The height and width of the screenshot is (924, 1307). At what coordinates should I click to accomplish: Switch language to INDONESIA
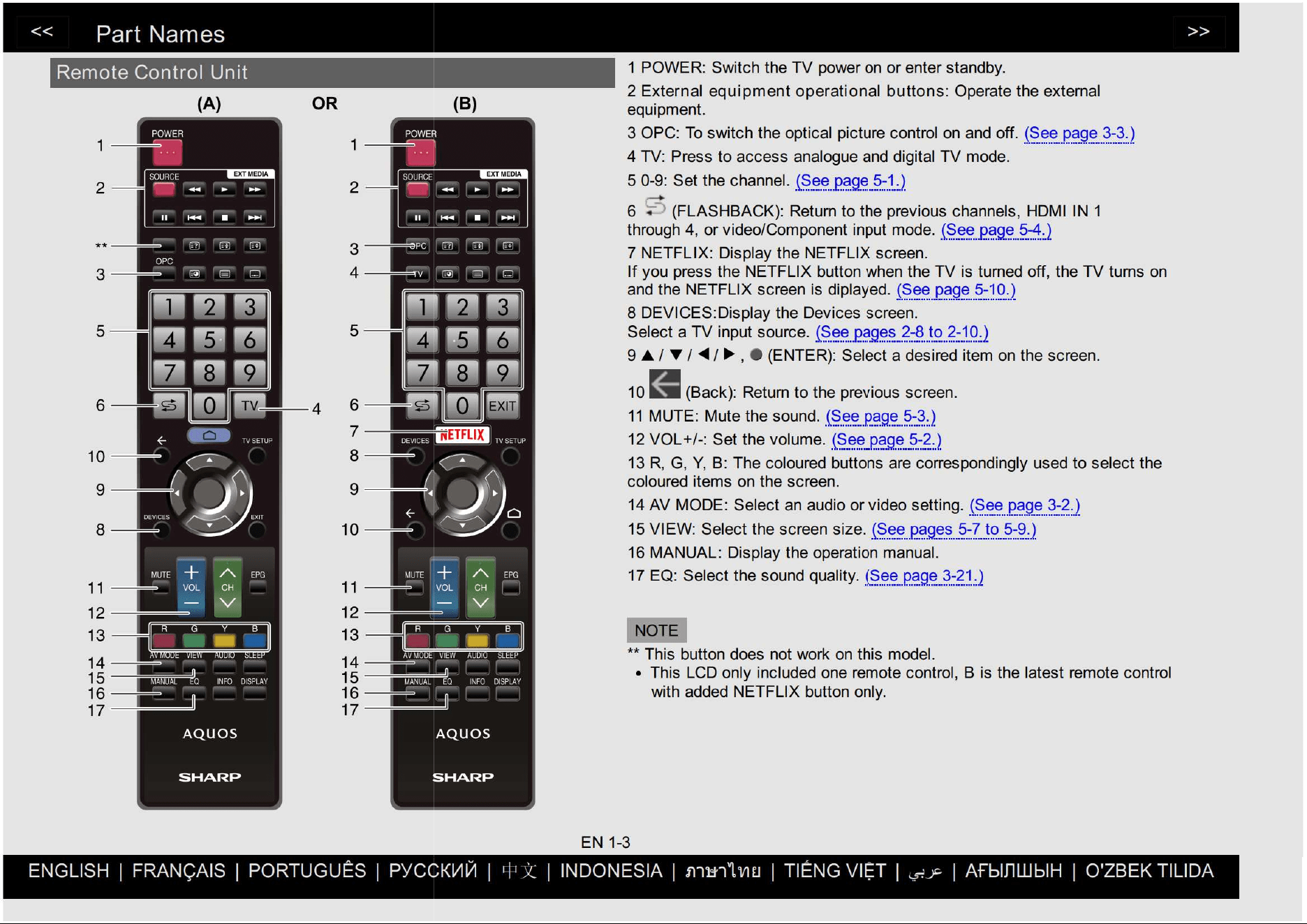click(611, 871)
